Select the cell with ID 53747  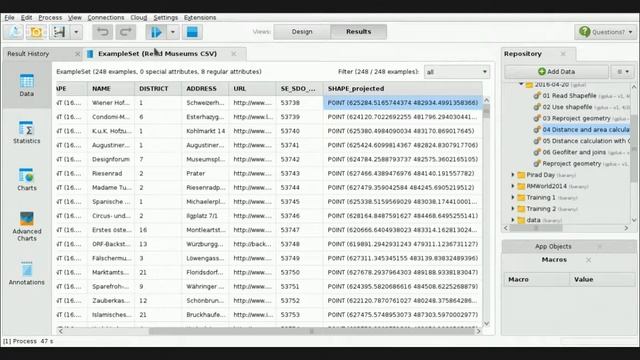pos(299,230)
